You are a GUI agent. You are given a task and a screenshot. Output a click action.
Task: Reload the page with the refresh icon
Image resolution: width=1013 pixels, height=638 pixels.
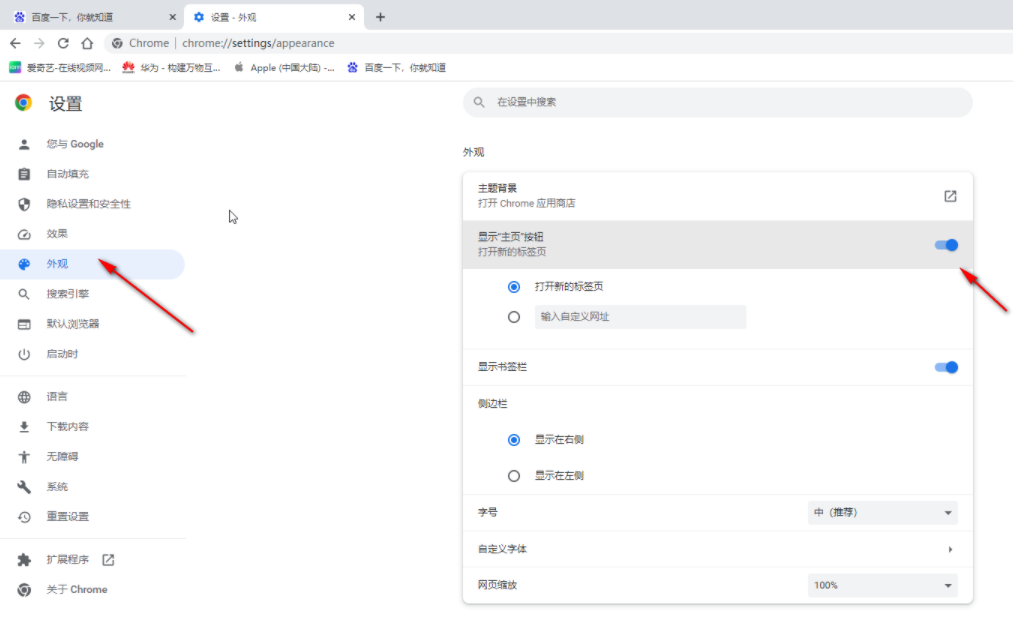point(63,43)
